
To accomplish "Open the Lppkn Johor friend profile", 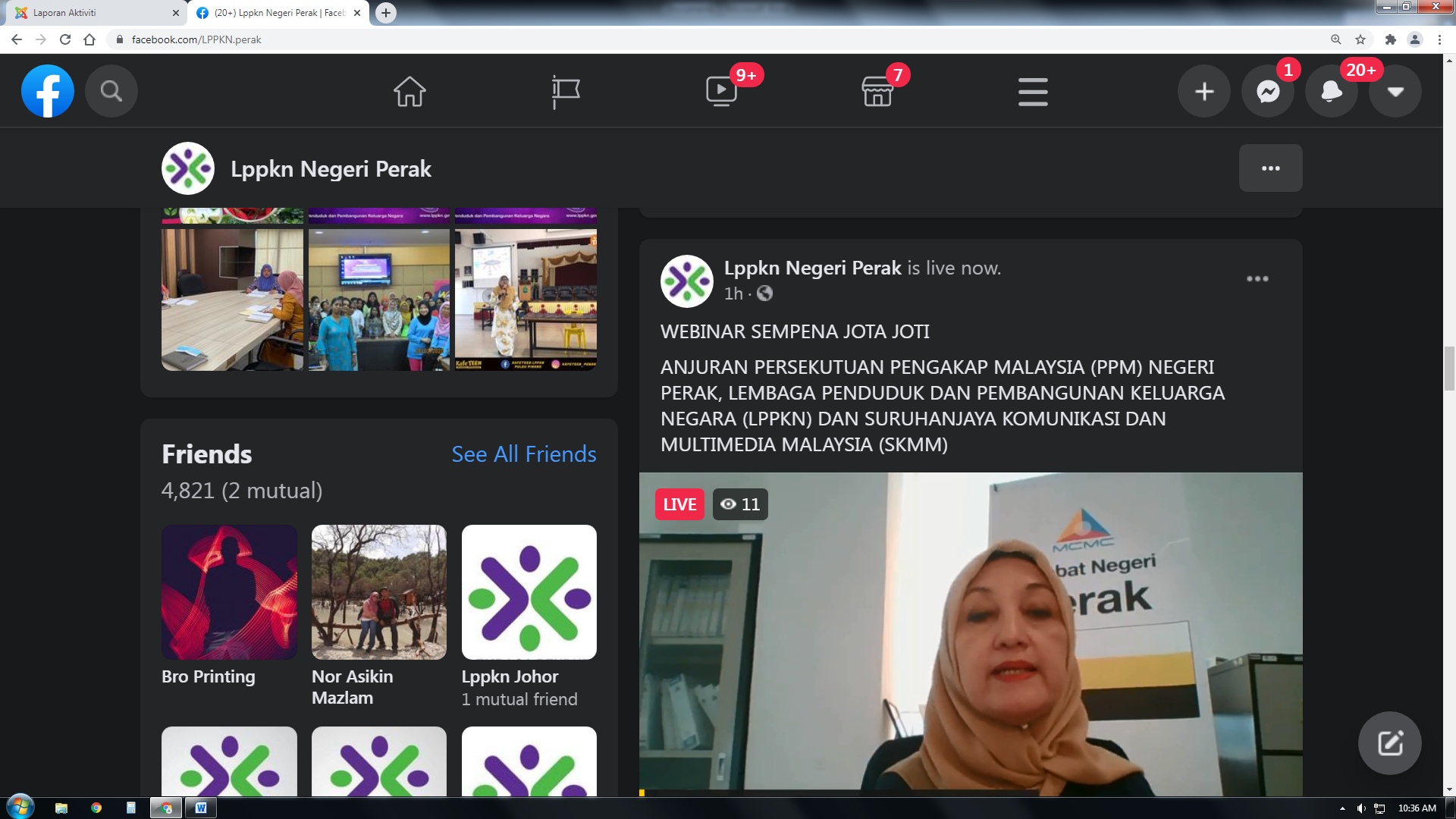I will pyautogui.click(x=529, y=592).
